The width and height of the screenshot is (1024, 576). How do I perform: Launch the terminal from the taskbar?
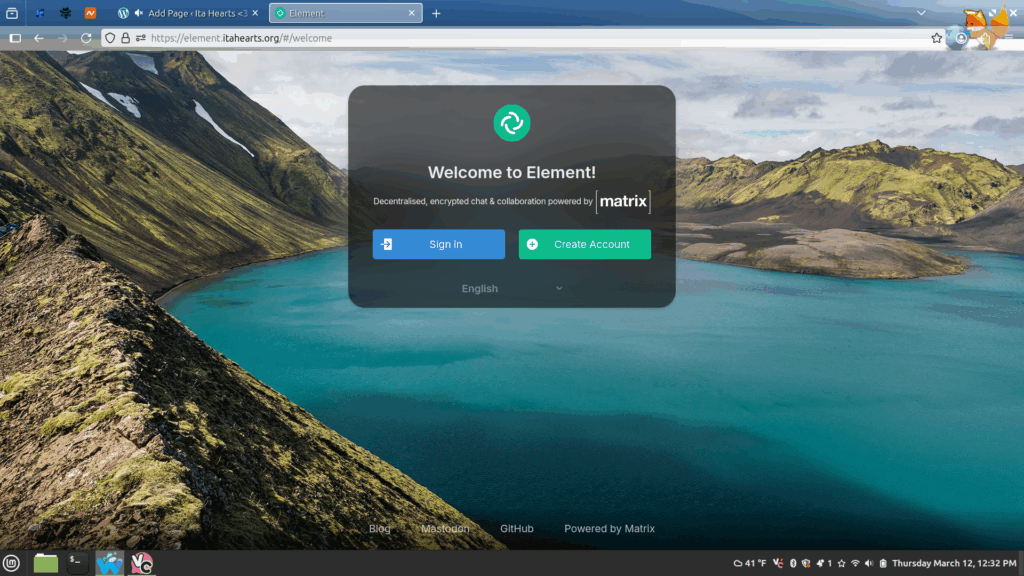77,563
